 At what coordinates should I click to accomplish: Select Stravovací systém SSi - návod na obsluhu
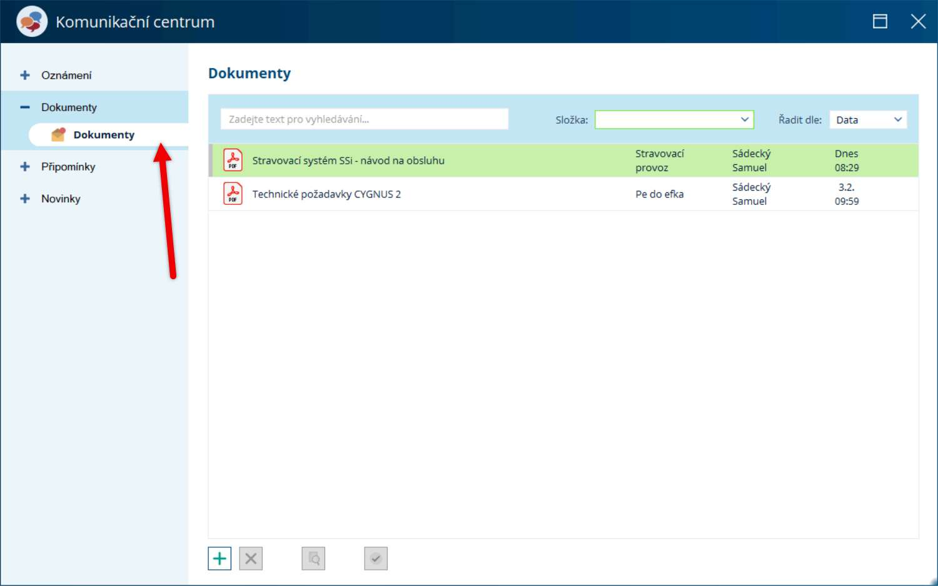tap(348, 160)
